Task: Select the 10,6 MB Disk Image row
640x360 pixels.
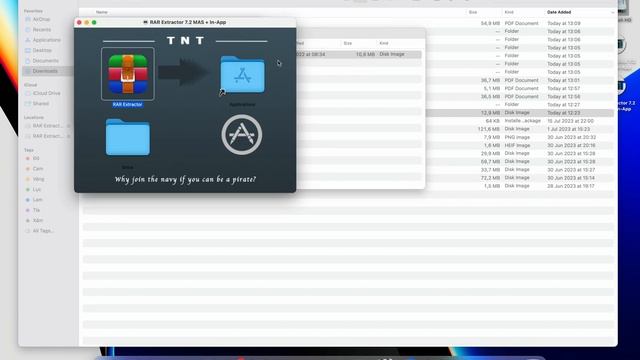Action: coord(359,54)
